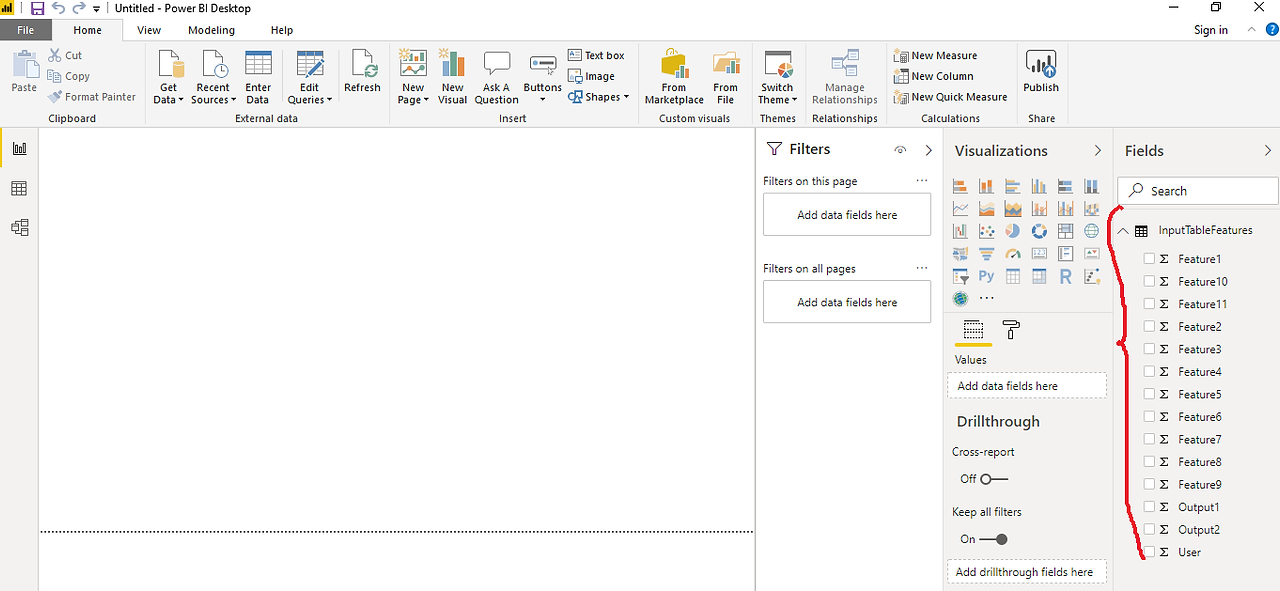1280x591 pixels.
Task: Click the Values add data fields well
Action: point(1027,386)
